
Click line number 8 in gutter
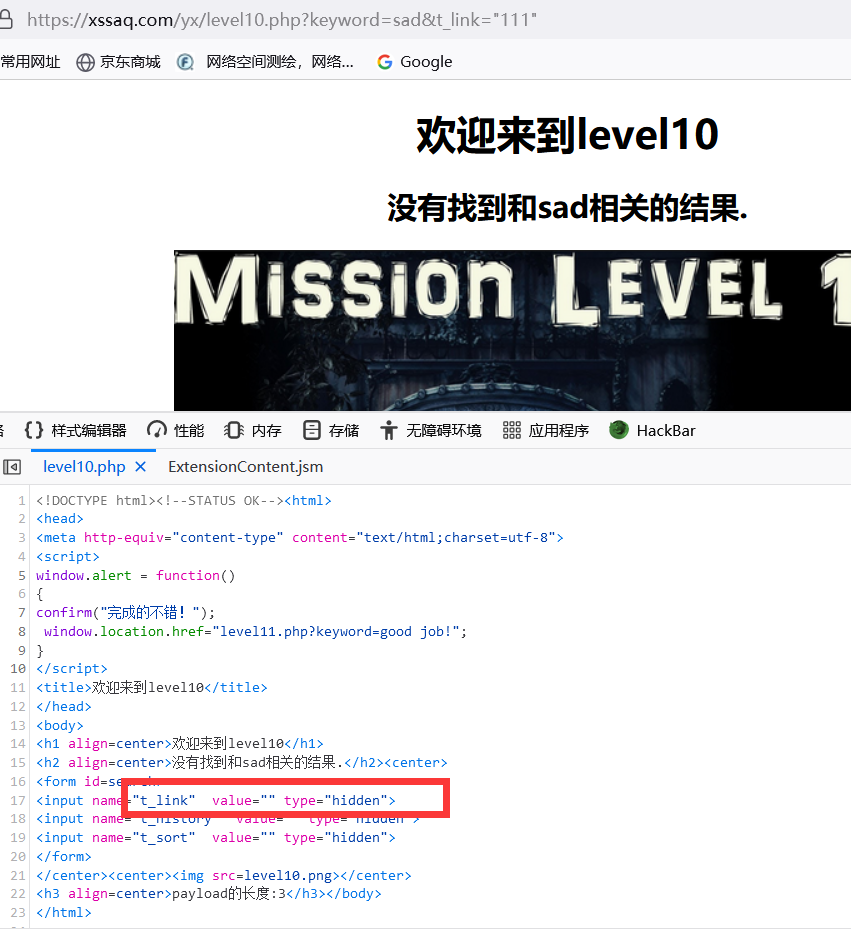pos(21,632)
